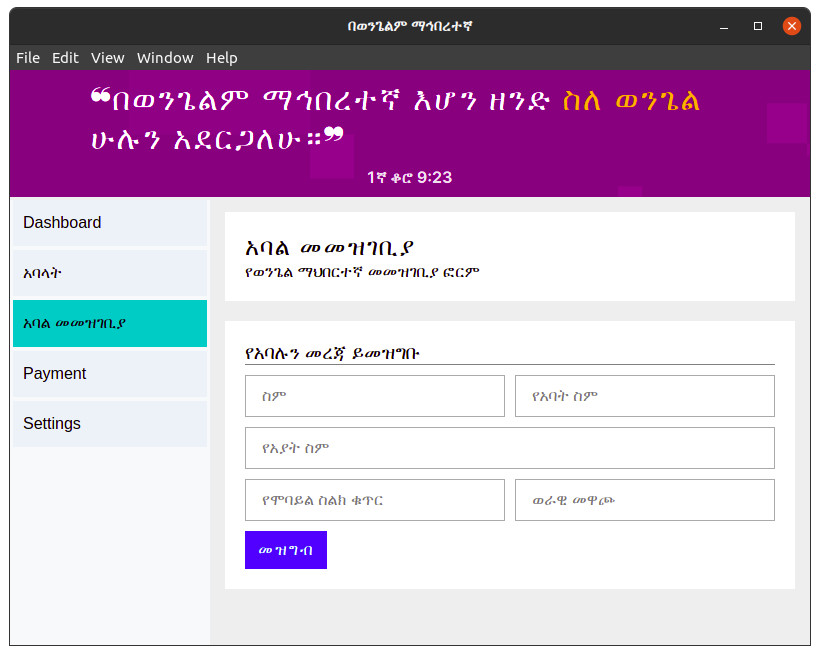This screenshot has width=820, height=655.
Task: Click the የሞባይል ስልክ ቁጥር phone field
Action: coord(374,500)
